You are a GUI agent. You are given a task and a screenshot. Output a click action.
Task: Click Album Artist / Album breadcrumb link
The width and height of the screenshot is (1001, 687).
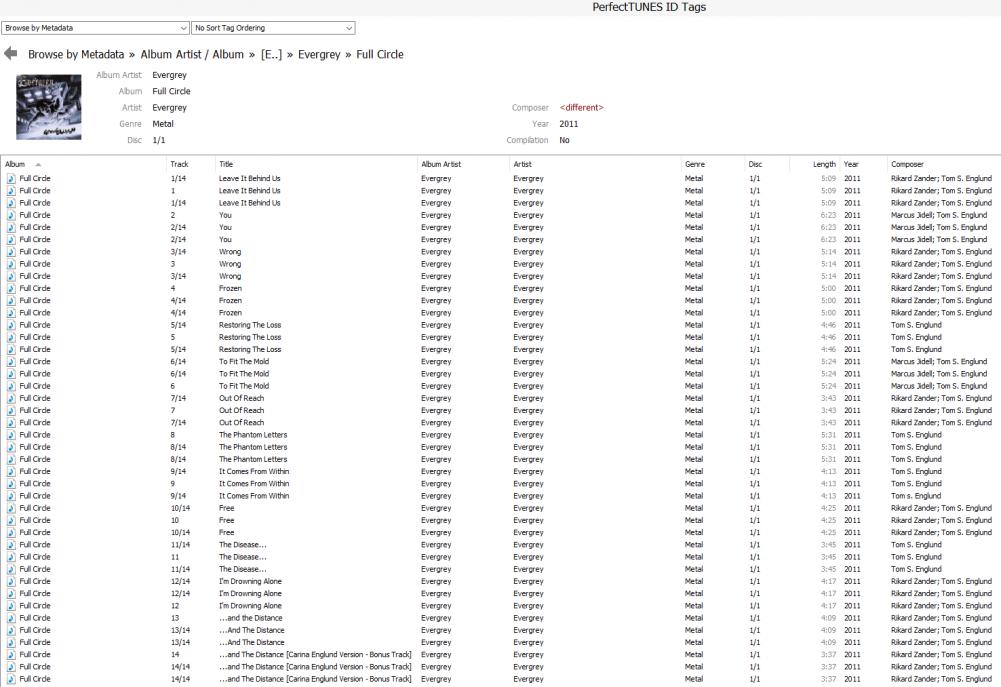192,54
